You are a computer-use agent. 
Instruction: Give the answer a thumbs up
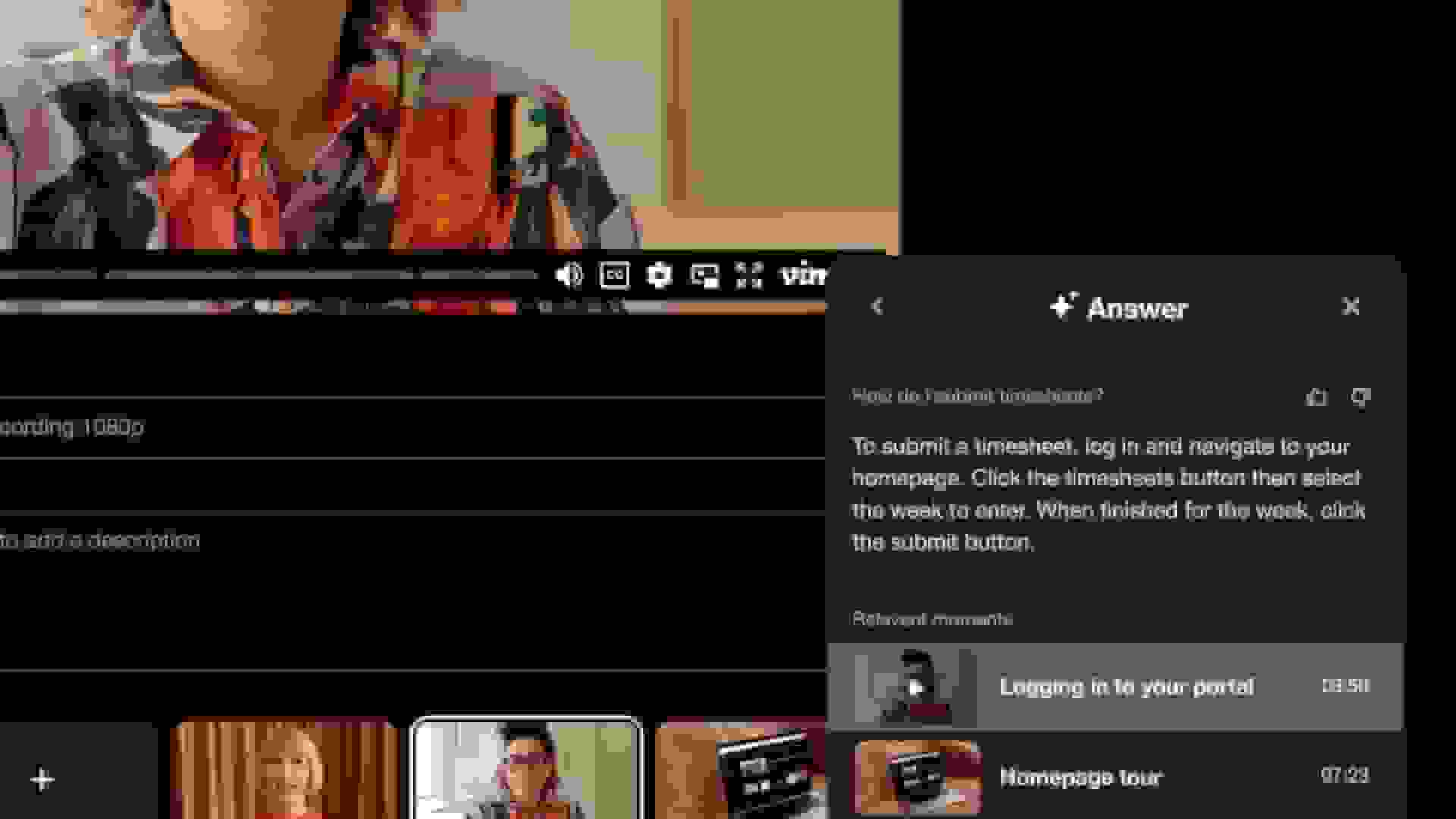click(x=1316, y=397)
